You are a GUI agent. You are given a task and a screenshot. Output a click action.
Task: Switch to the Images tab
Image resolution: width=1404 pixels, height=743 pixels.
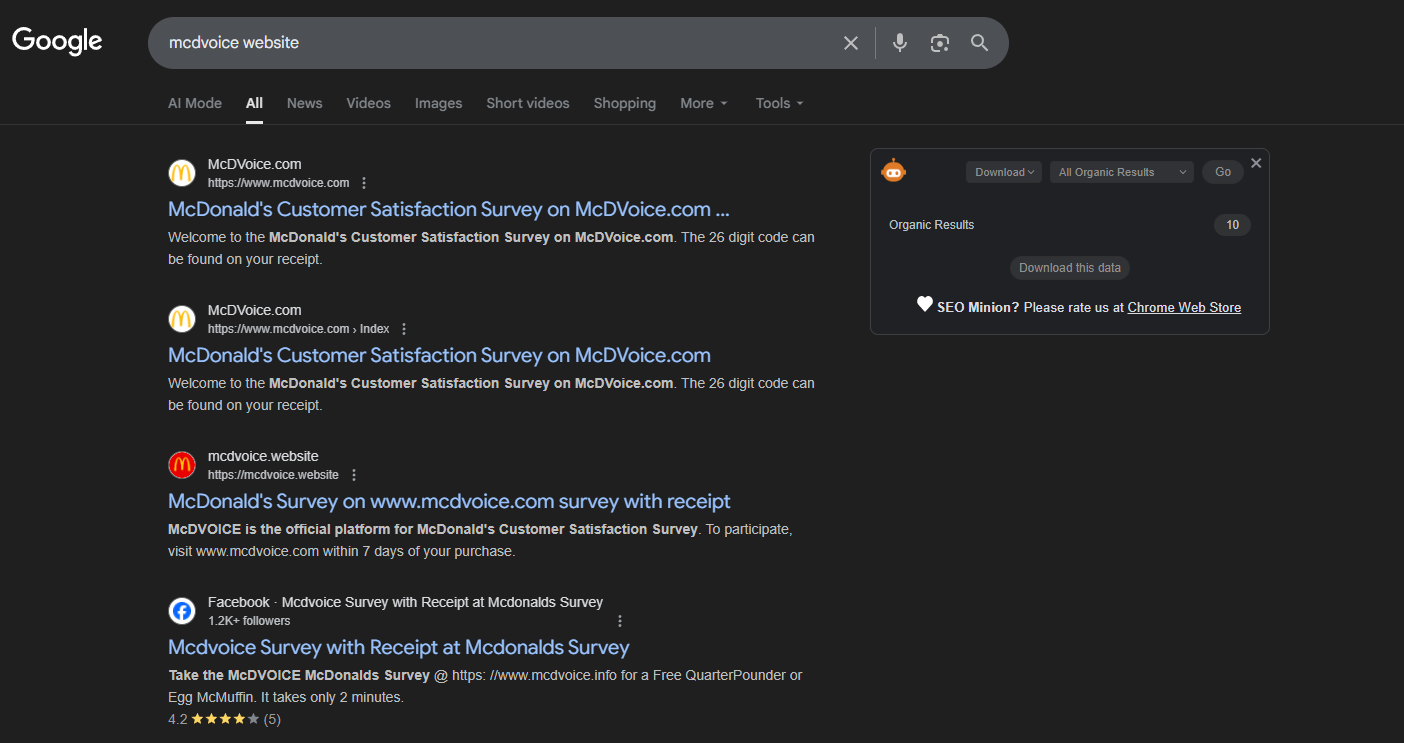point(438,103)
